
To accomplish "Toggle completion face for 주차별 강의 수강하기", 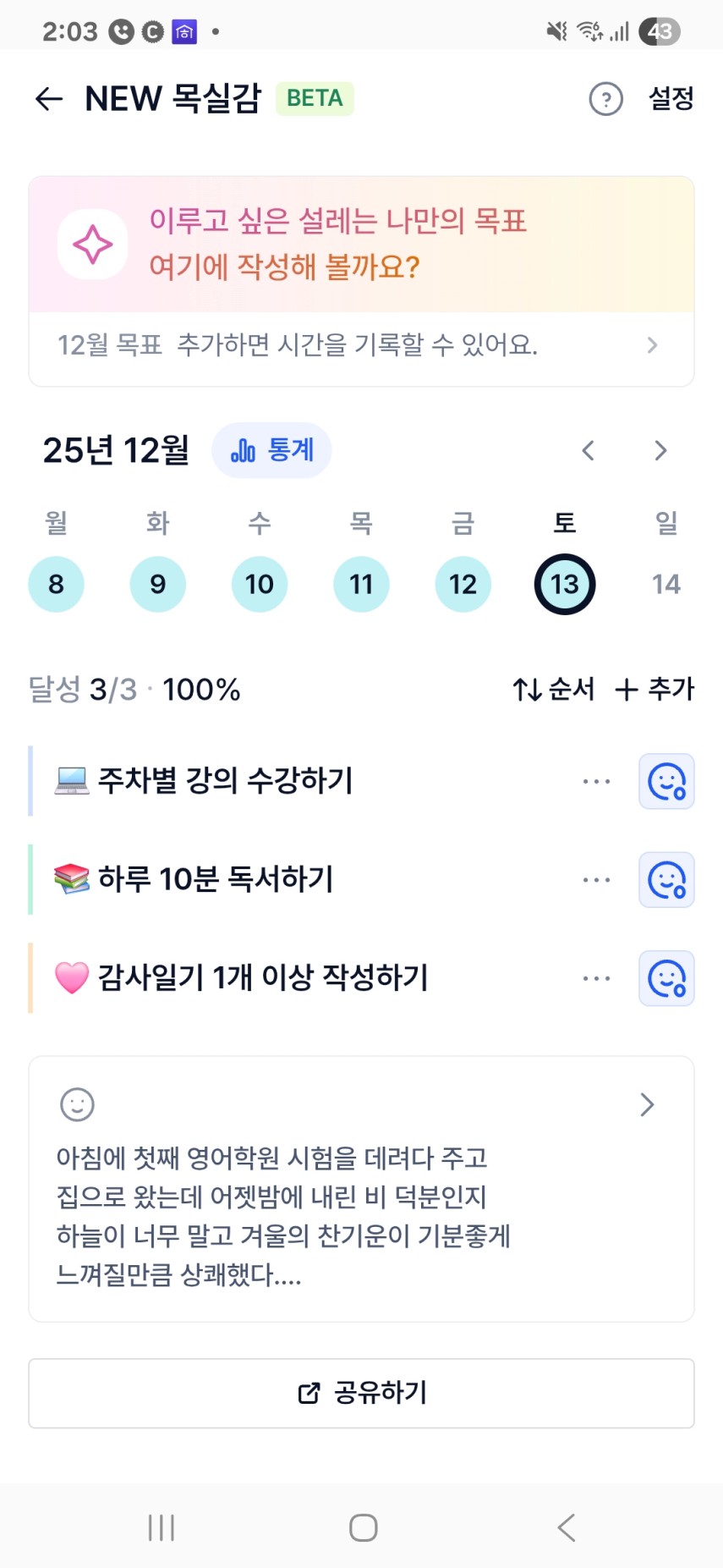I will pos(666,781).
